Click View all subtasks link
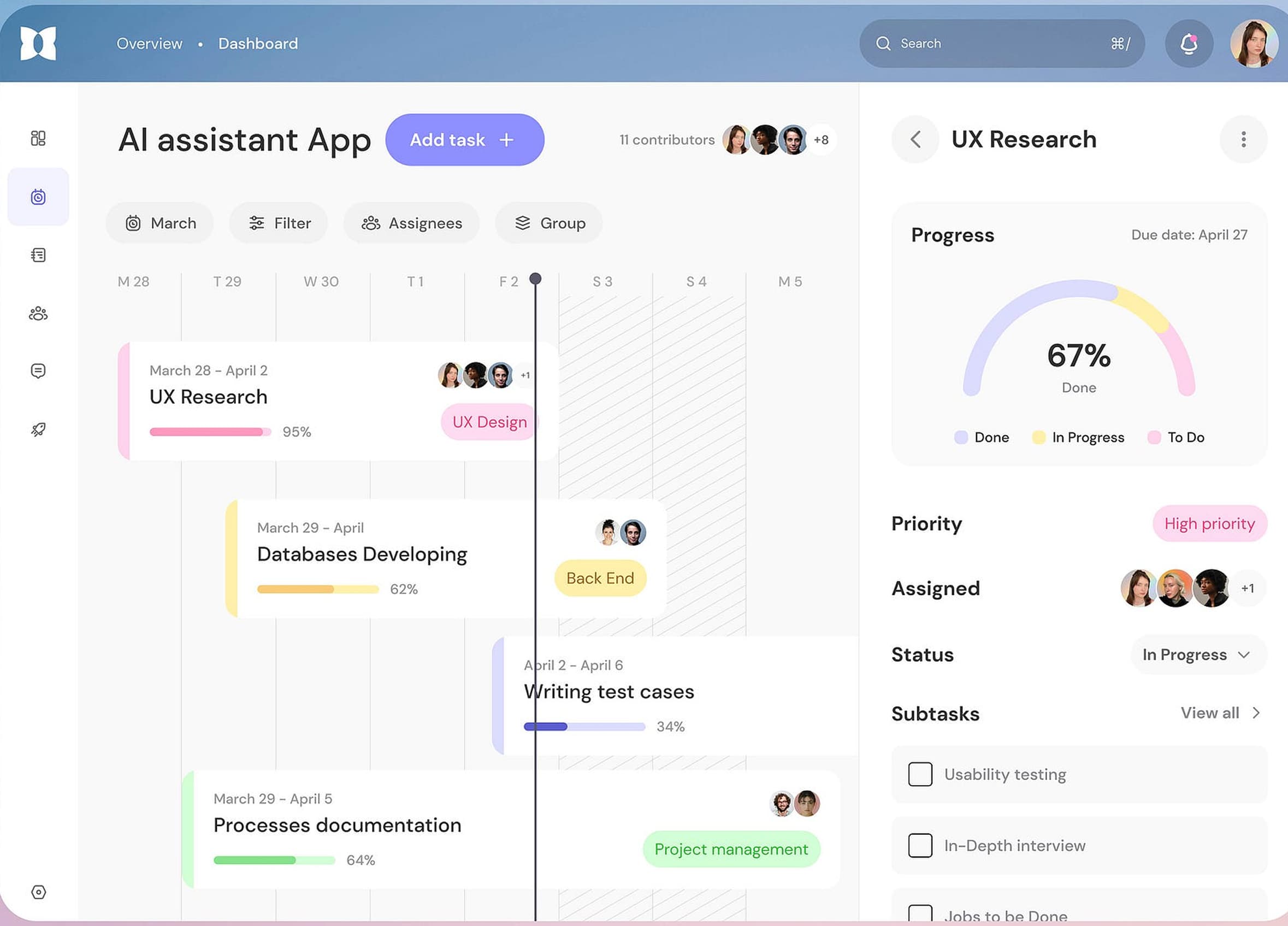The height and width of the screenshot is (926, 1288). pos(1211,713)
